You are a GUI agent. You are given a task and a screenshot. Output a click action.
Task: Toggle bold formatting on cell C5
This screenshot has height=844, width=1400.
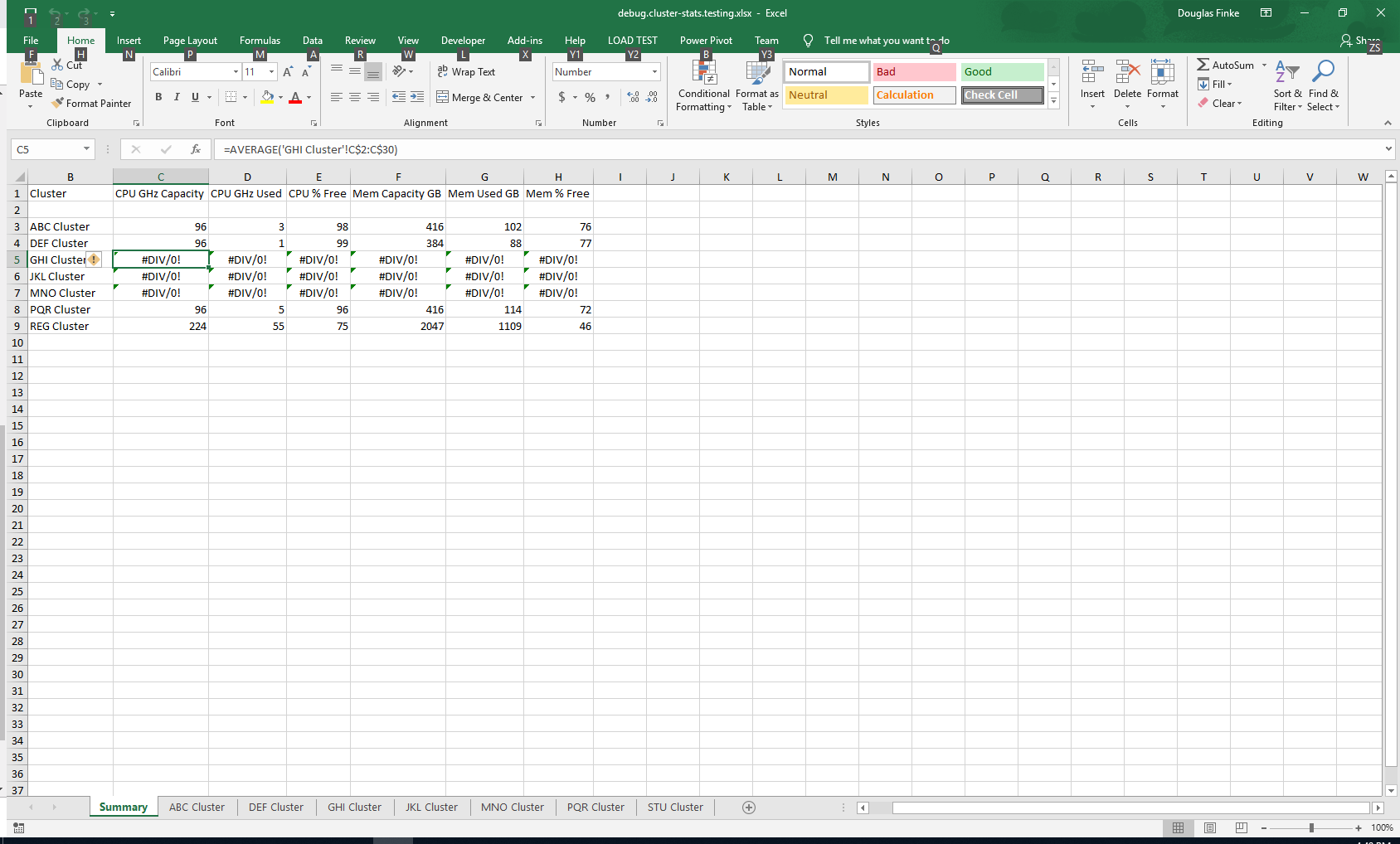158,97
